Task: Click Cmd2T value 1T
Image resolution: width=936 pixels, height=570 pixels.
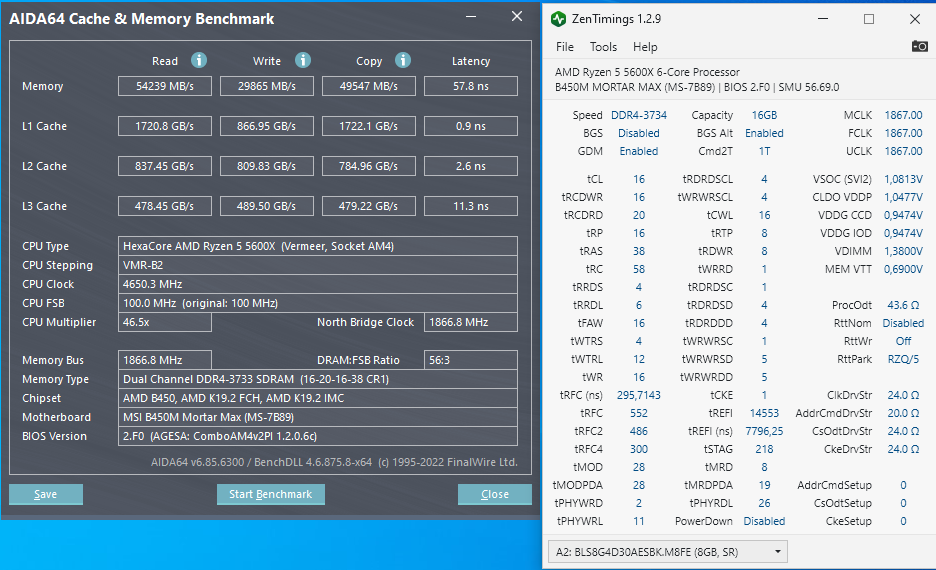Action: 764,151
